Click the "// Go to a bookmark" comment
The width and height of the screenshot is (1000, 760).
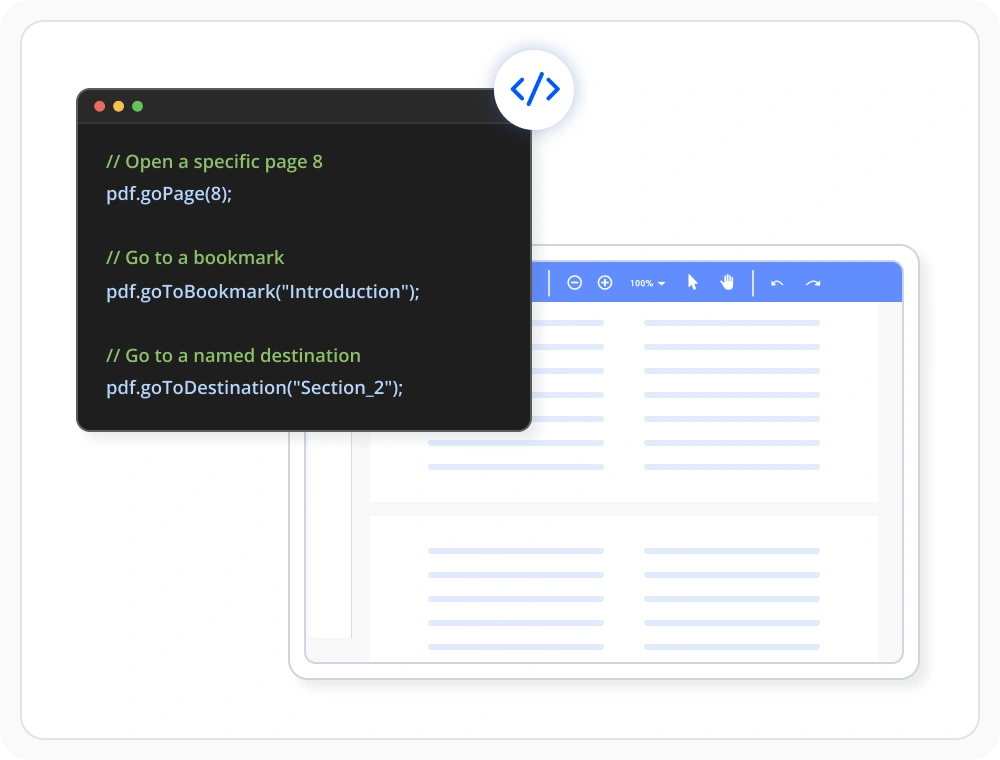click(x=195, y=258)
